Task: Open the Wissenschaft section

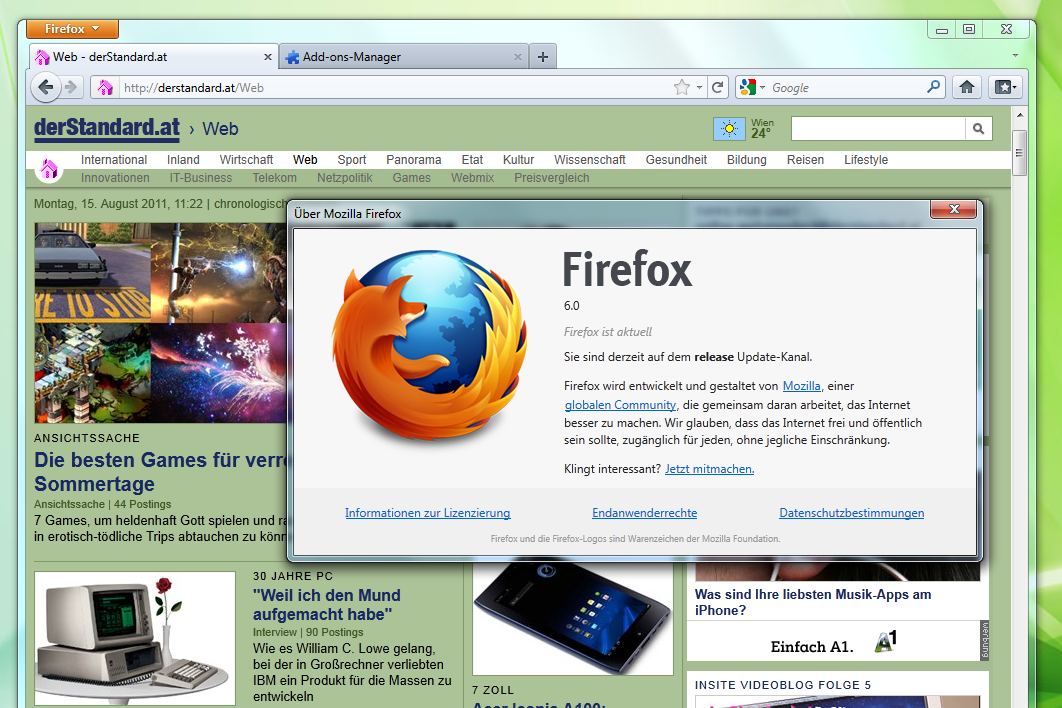Action: click(x=589, y=160)
